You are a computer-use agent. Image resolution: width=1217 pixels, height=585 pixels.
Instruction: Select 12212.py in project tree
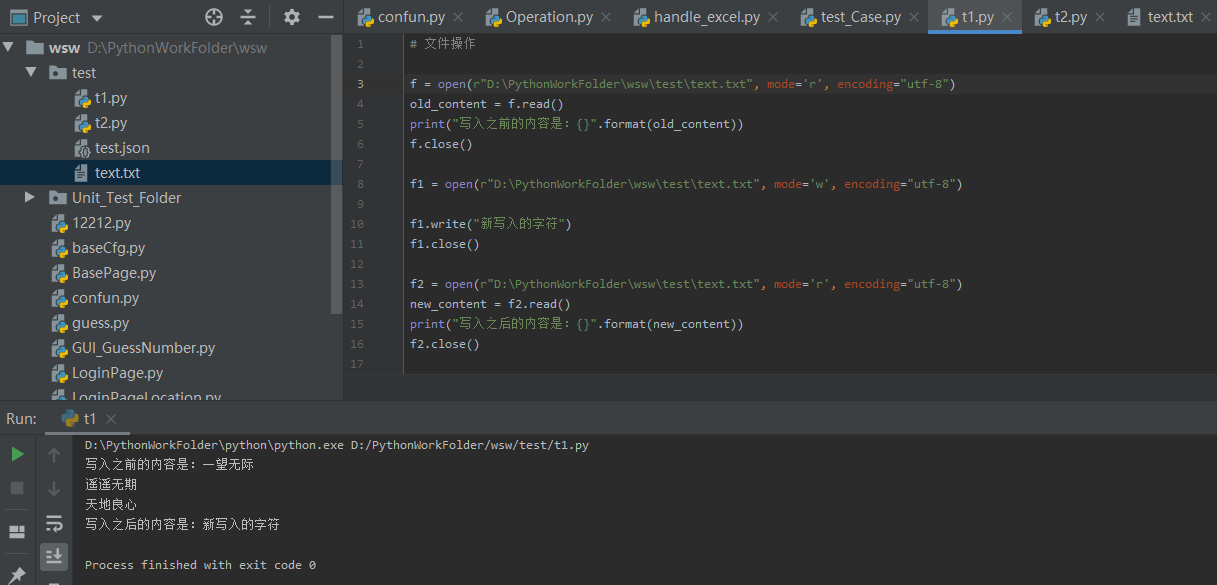pos(91,223)
